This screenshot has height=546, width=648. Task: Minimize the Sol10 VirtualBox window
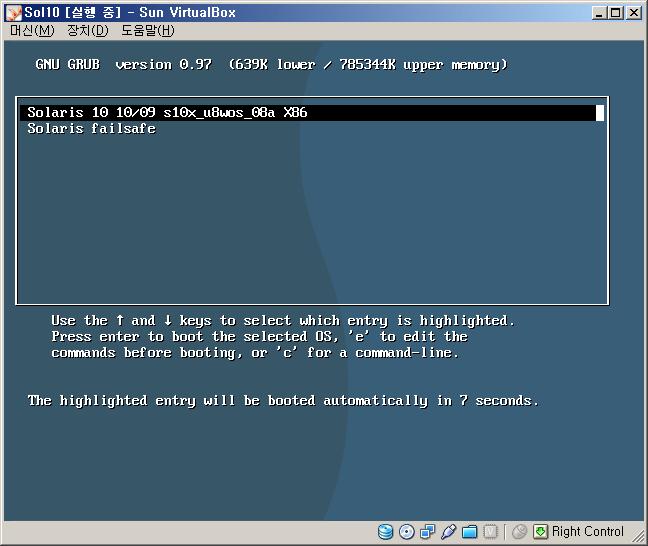click(599, 13)
